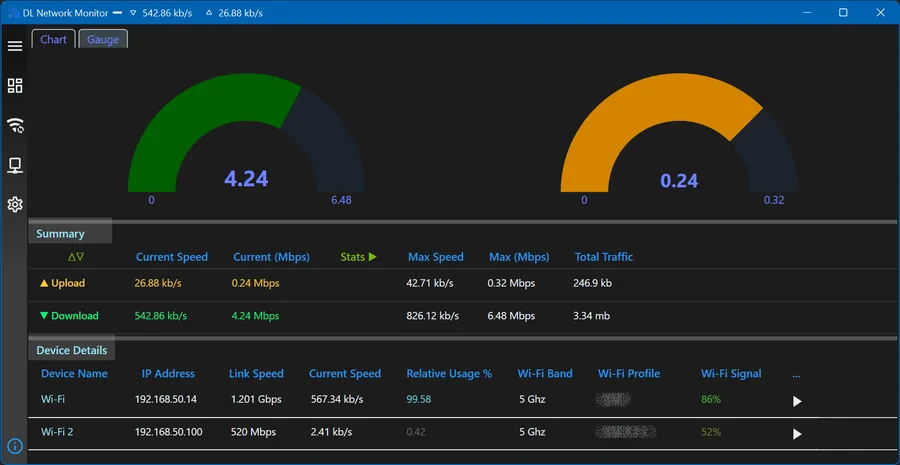Click the Device Details section header
The width and height of the screenshot is (900, 465).
[x=72, y=350]
